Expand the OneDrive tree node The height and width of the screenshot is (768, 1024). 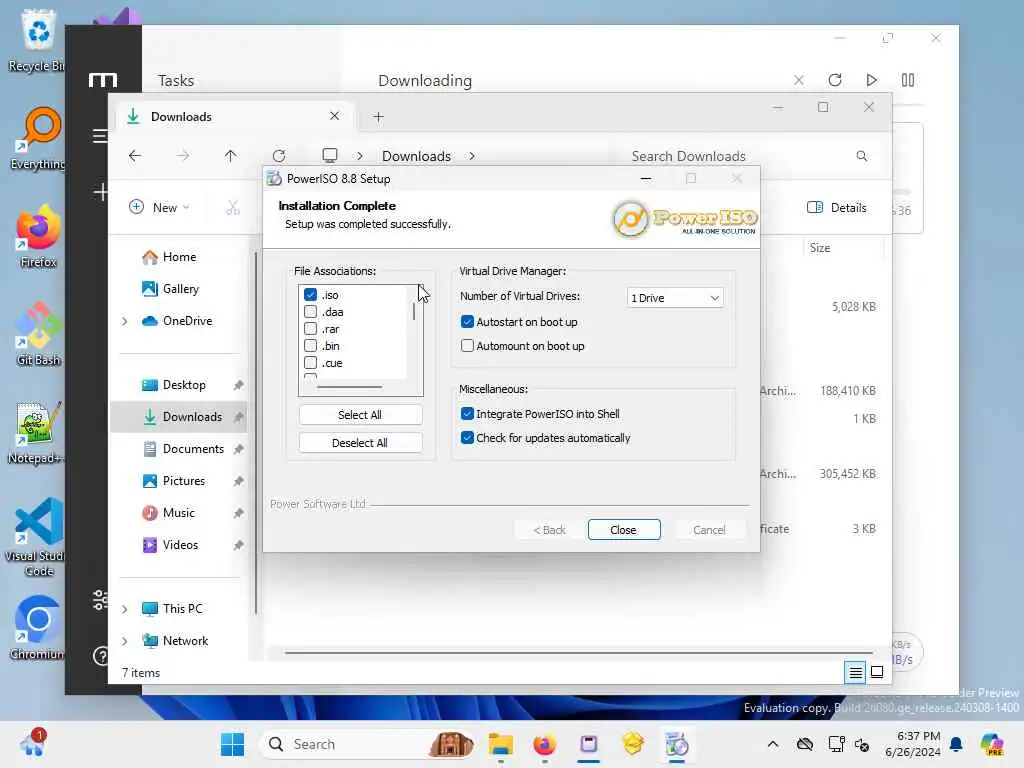coord(124,321)
